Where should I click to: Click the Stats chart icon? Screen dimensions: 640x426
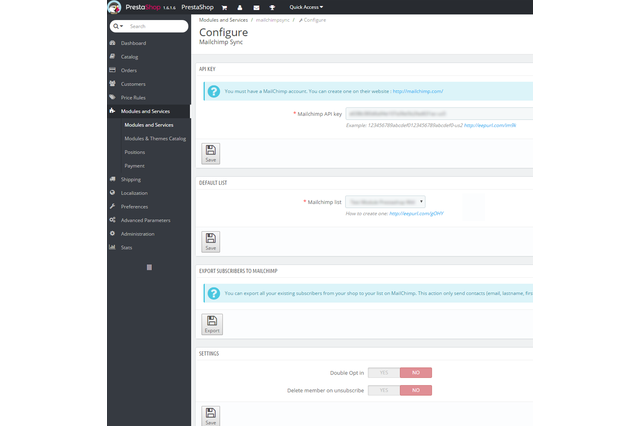(x=112, y=247)
